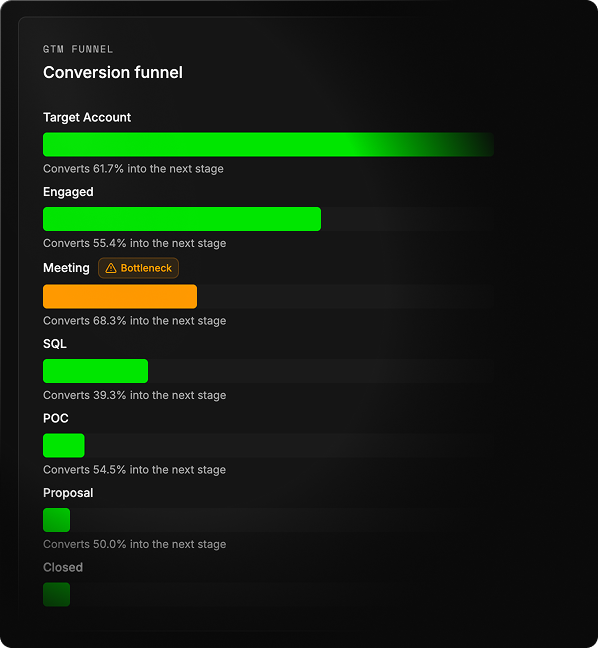Screen dimensions: 598x648
Task: Select the Proposal stage label
Action: (68, 493)
